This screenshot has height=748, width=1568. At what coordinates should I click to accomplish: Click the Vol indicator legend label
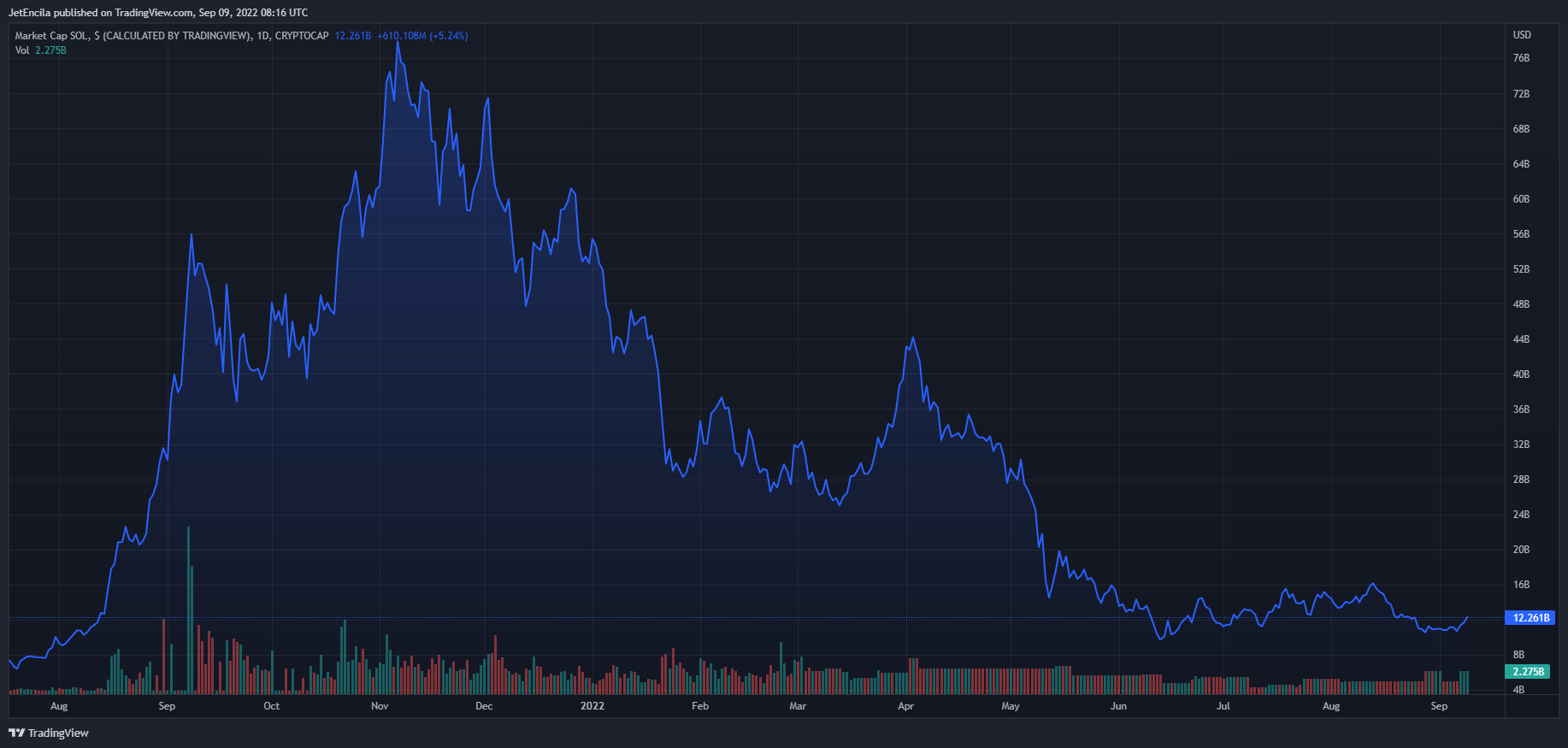coord(22,50)
